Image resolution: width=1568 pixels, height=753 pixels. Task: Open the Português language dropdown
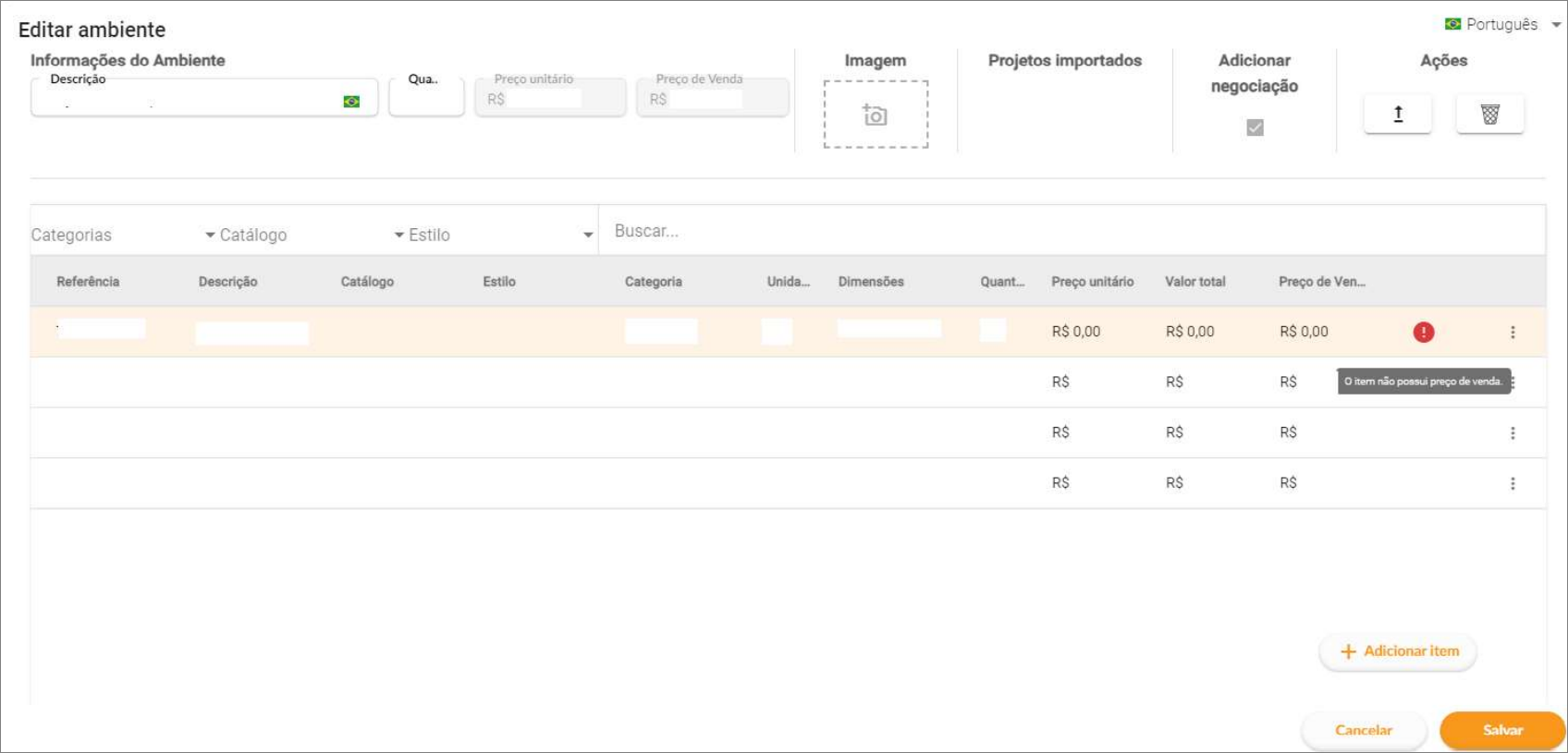1502,24
